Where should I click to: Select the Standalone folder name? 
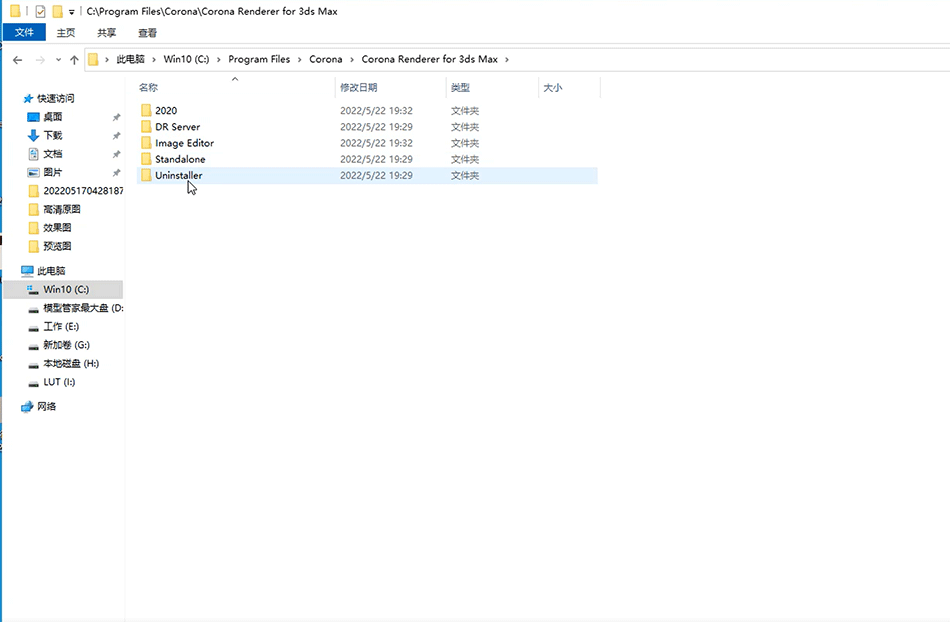(x=180, y=159)
